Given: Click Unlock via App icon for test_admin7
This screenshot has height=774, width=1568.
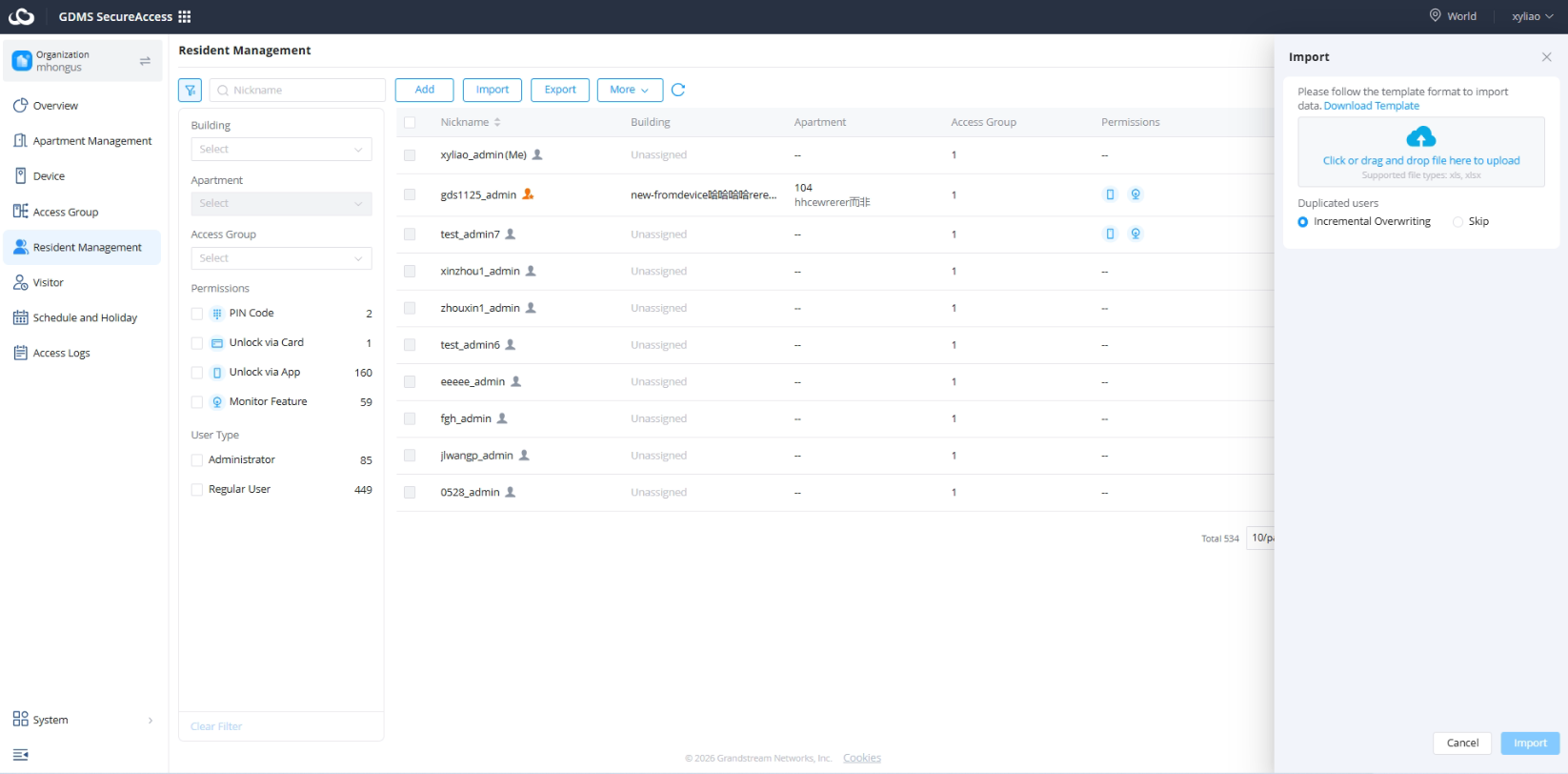Looking at the screenshot, I should (x=1110, y=234).
